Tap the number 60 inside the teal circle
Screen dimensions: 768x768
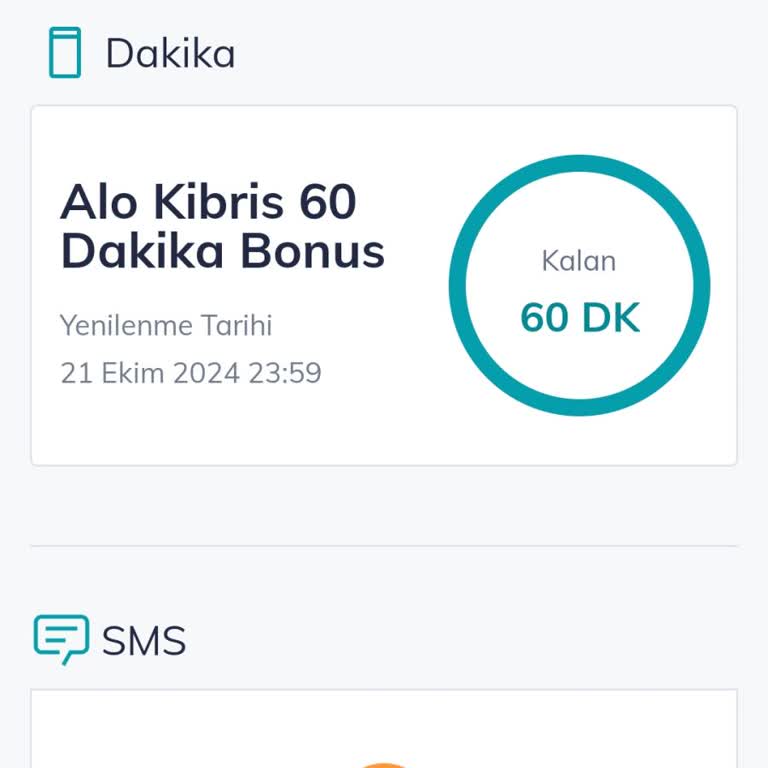[x=544, y=318]
